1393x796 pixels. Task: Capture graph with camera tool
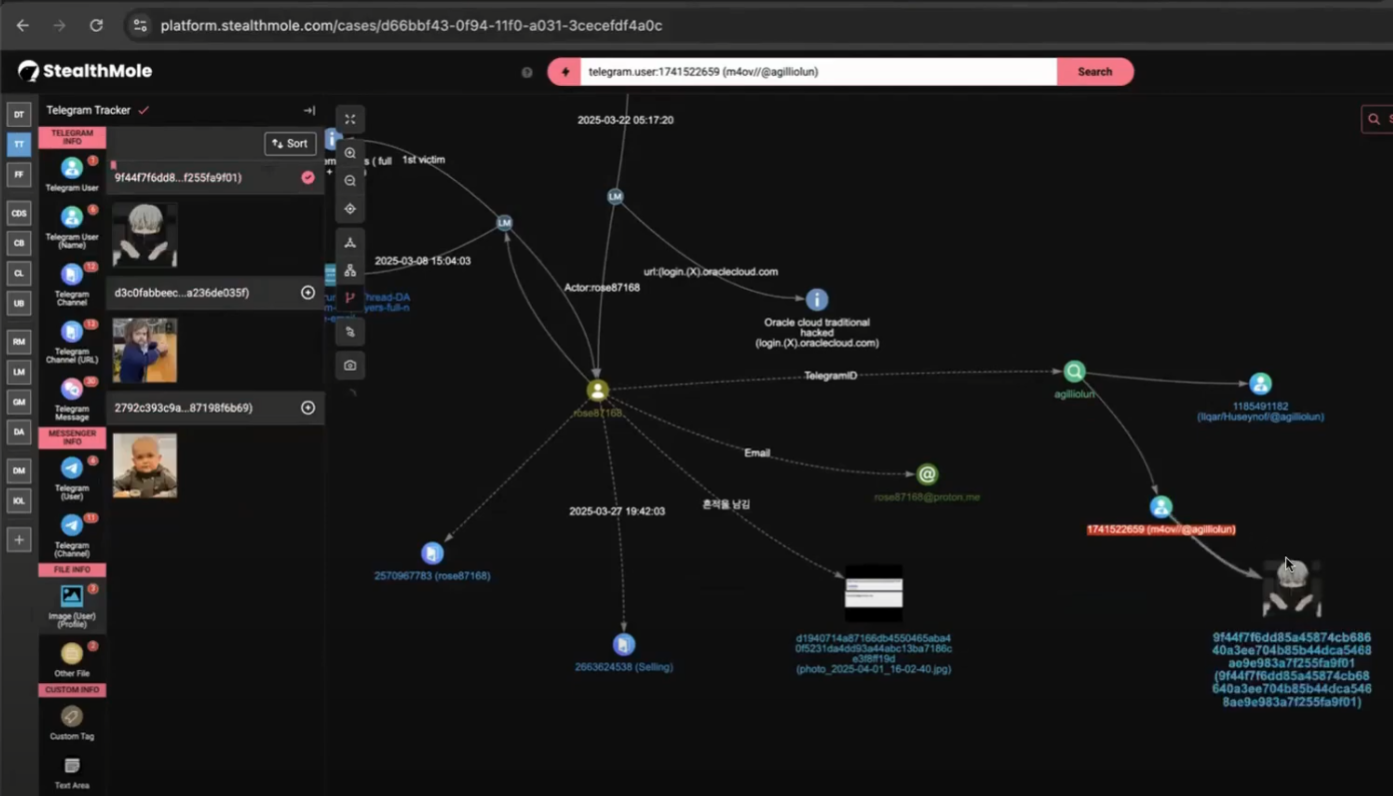350,365
